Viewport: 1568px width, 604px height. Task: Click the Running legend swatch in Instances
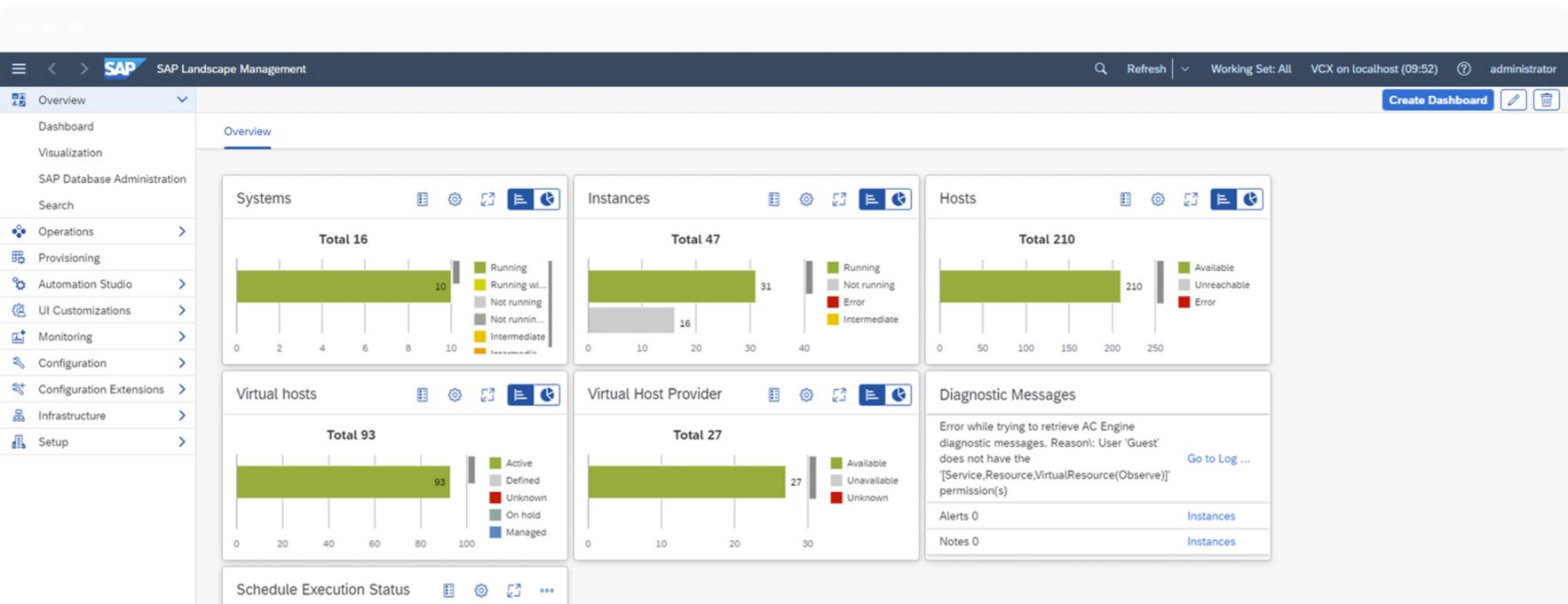click(x=833, y=267)
